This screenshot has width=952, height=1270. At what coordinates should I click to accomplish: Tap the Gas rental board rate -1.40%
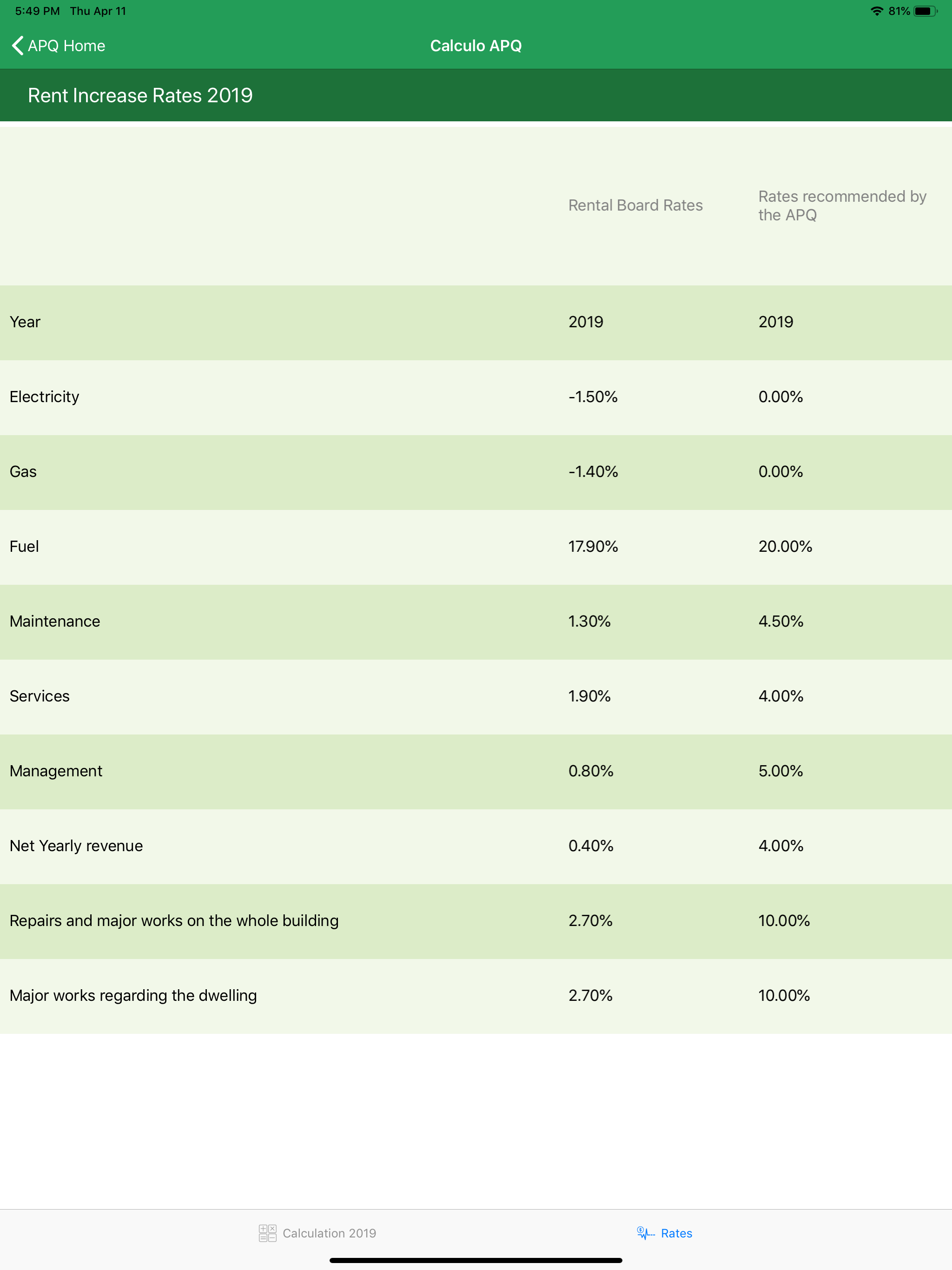click(593, 471)
